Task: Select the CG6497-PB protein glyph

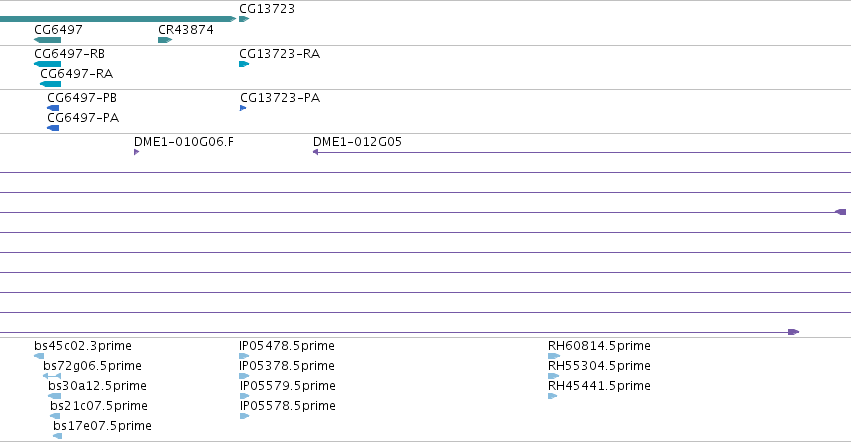Action: [x=53, y=108]
